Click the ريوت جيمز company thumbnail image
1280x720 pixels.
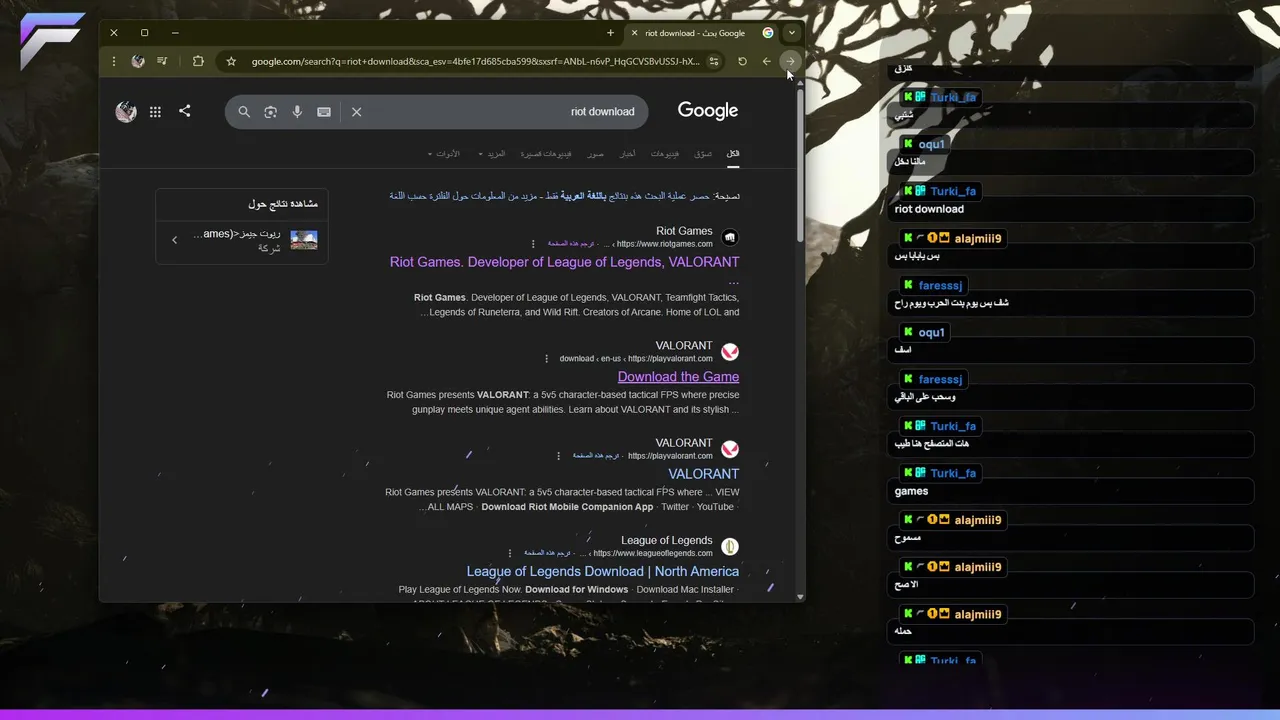[x=304, y=240]
